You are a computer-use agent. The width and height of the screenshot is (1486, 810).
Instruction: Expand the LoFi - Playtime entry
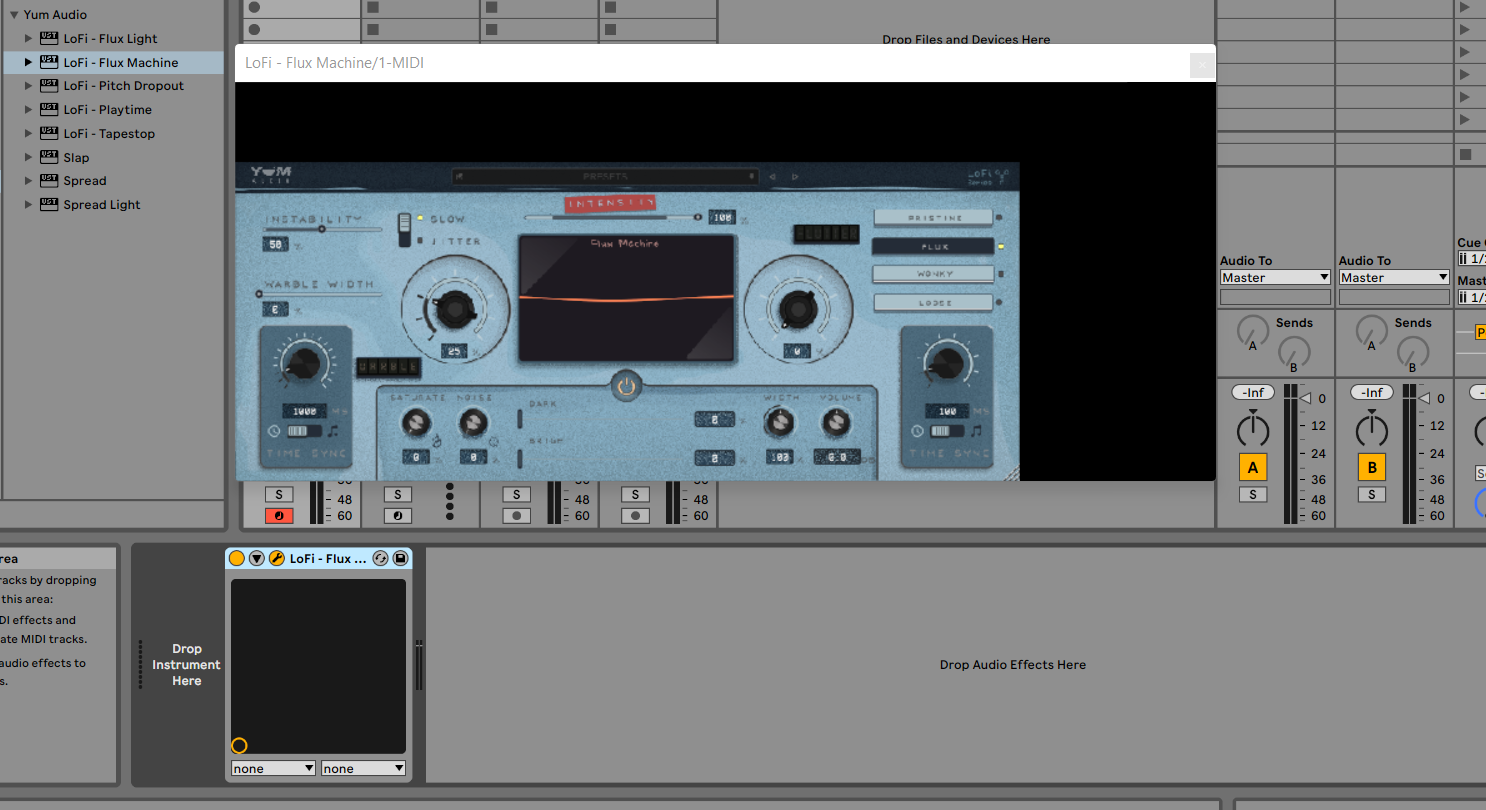tap(29, 110)
